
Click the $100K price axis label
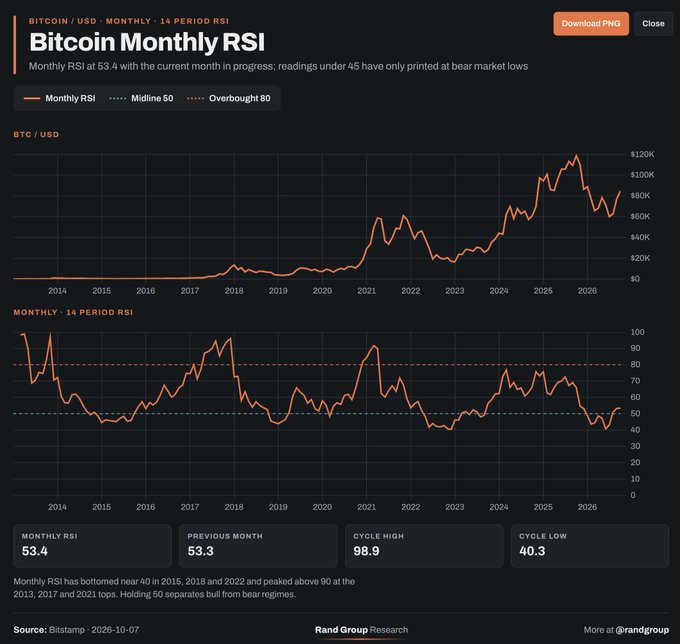pyautogui.click(x=642, y=175)
